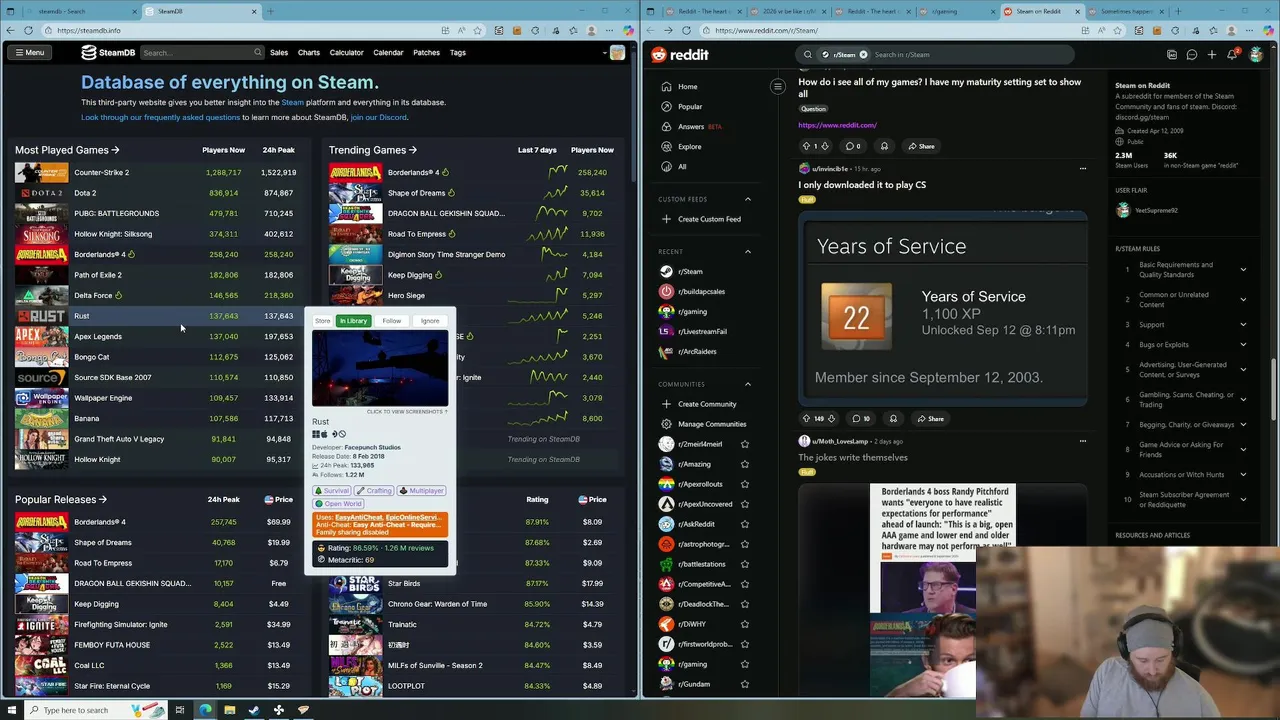Open the Most Played Games heading link
Screen dimensions: 1280x720
(67, 150)
